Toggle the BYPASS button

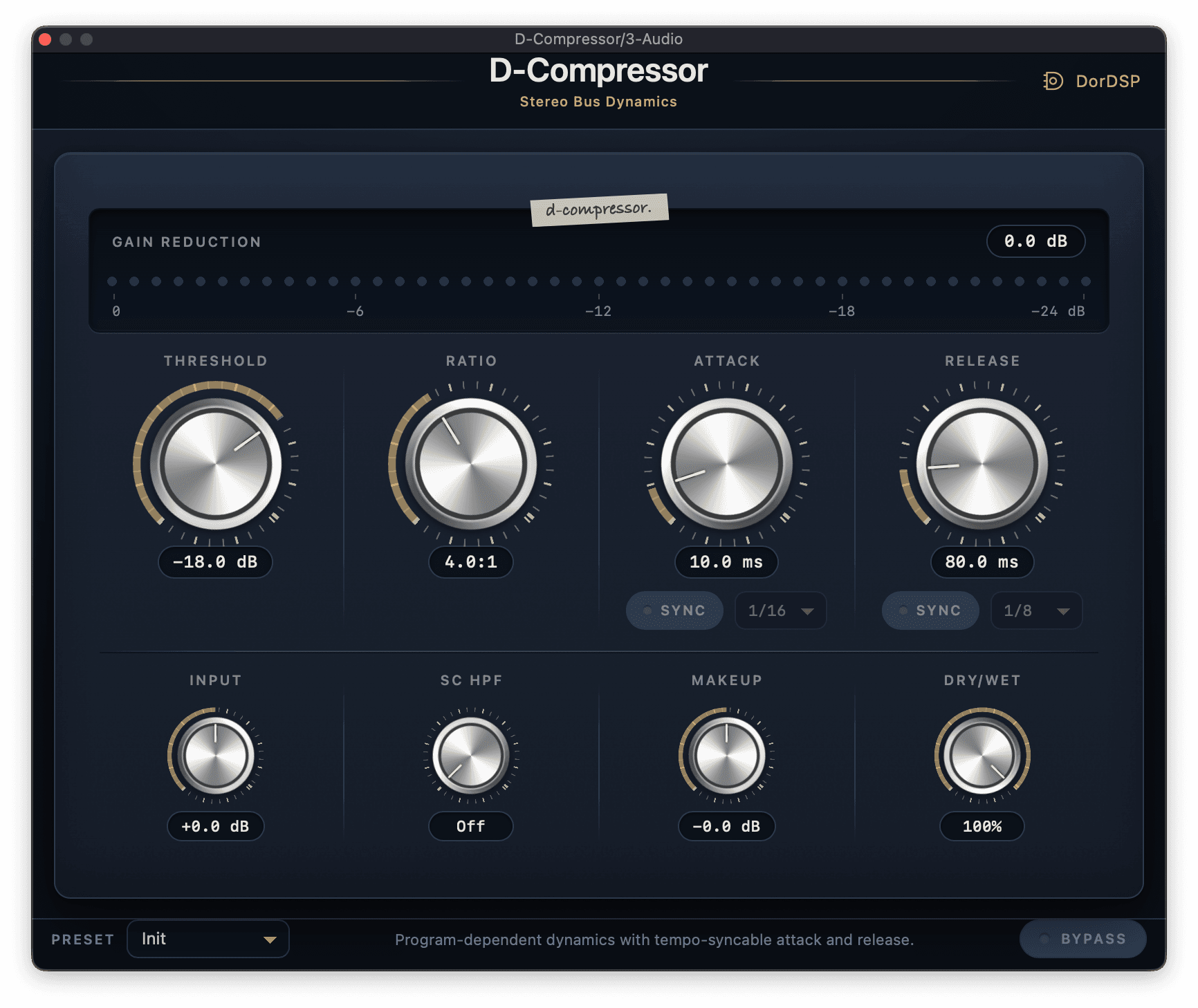coord(1083,939)
